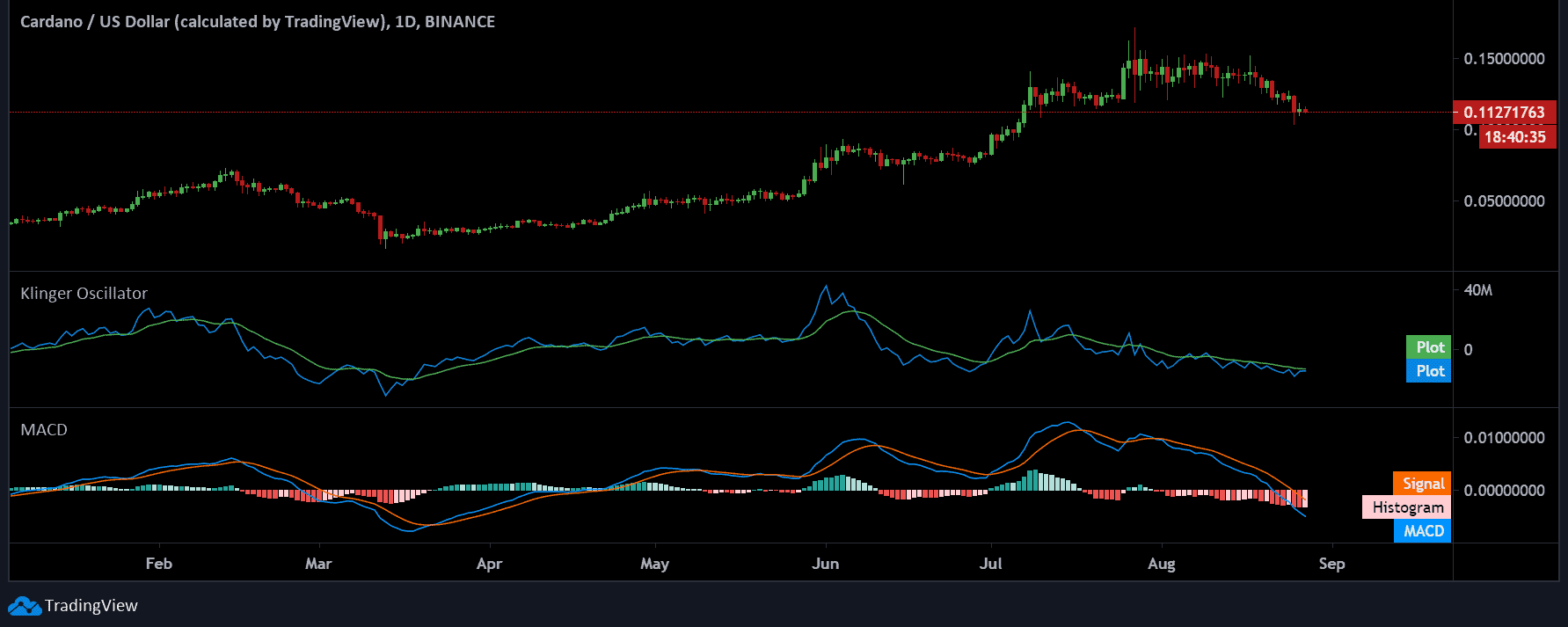Click the 0.00000000 MACD axis value
The image size is (1568, 627).
point(1504,491)
